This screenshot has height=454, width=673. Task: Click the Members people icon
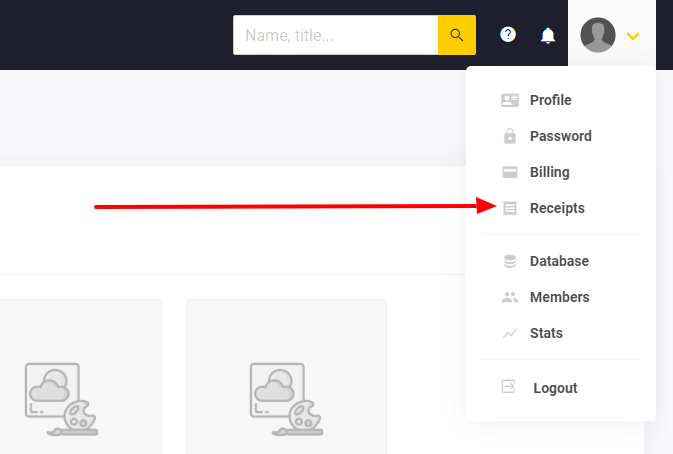(x=510, y=297)
